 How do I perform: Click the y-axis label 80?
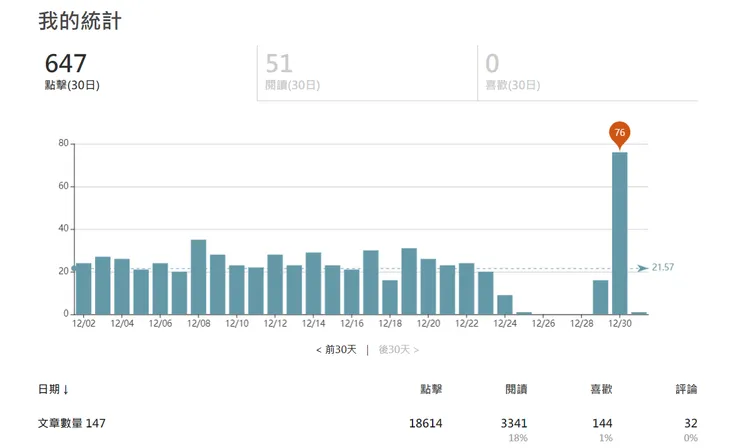click(x=64, y=143)
